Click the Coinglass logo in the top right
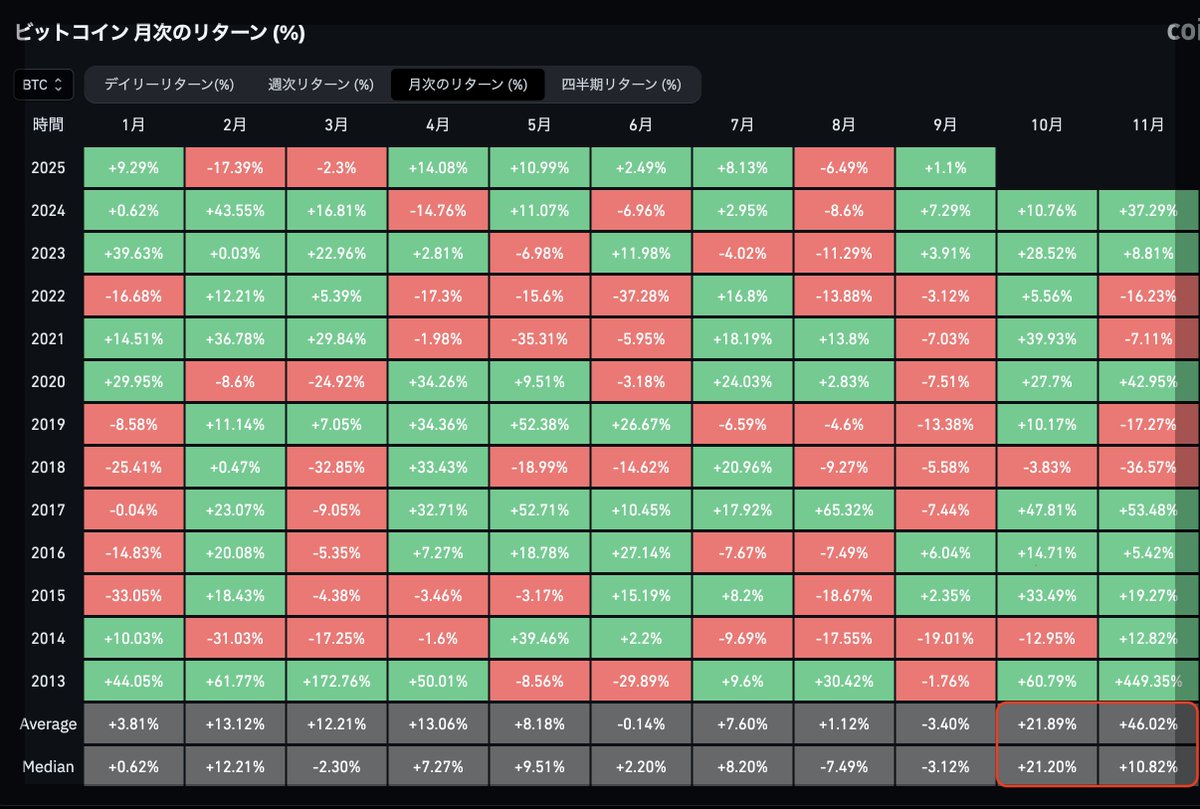This screenshot has width=1200, height=809. coord(1180,32)
